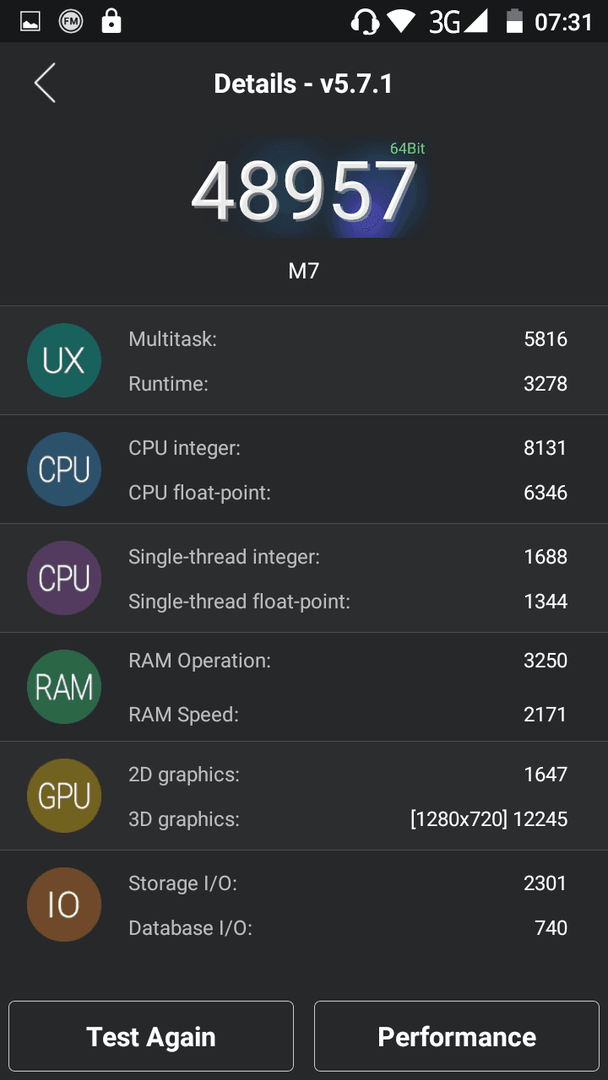Tap the total score 48957
The width and height of the screenshot is (608, 1080).
[304, 190]
